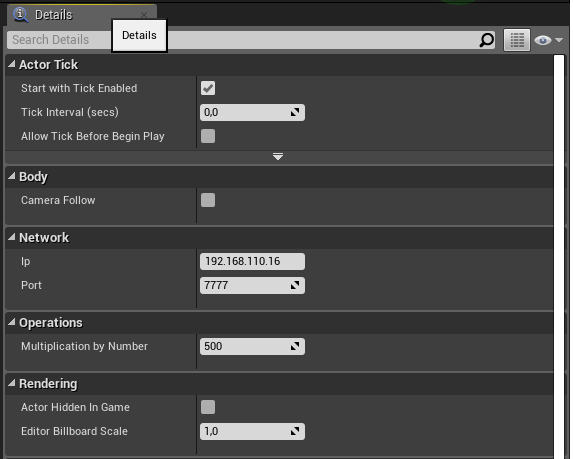Click the Editor Billboard Scale label

click(x=74, y=431)
